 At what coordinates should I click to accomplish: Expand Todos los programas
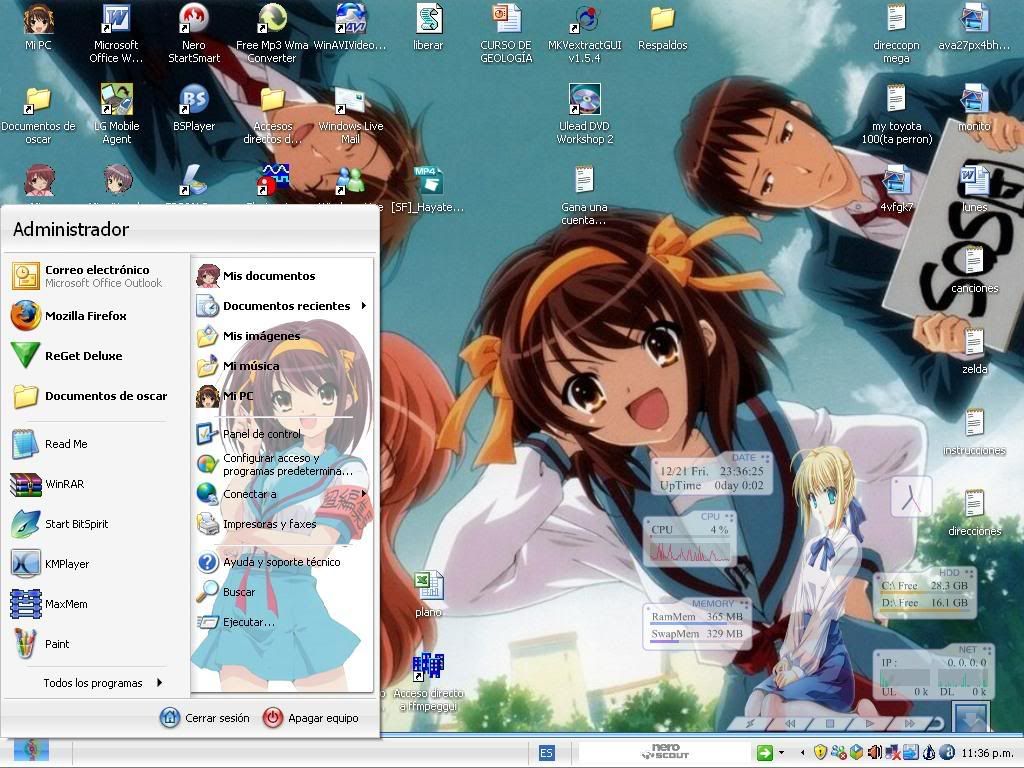click(103, 683)
